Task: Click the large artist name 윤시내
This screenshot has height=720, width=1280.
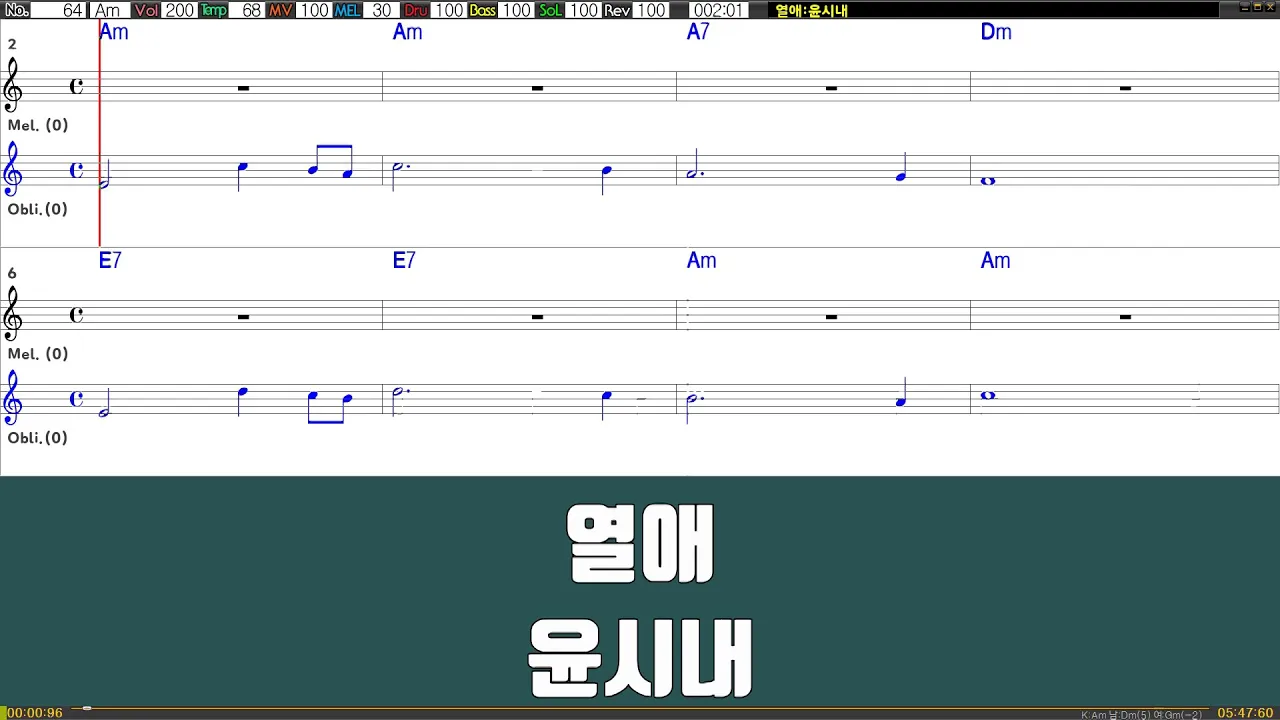Action: (640, 658)
